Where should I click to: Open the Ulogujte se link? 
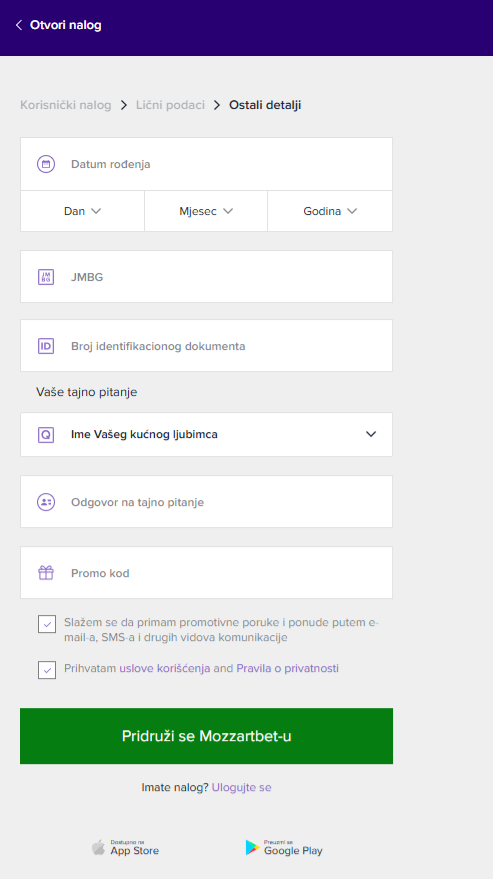point(241,788)
